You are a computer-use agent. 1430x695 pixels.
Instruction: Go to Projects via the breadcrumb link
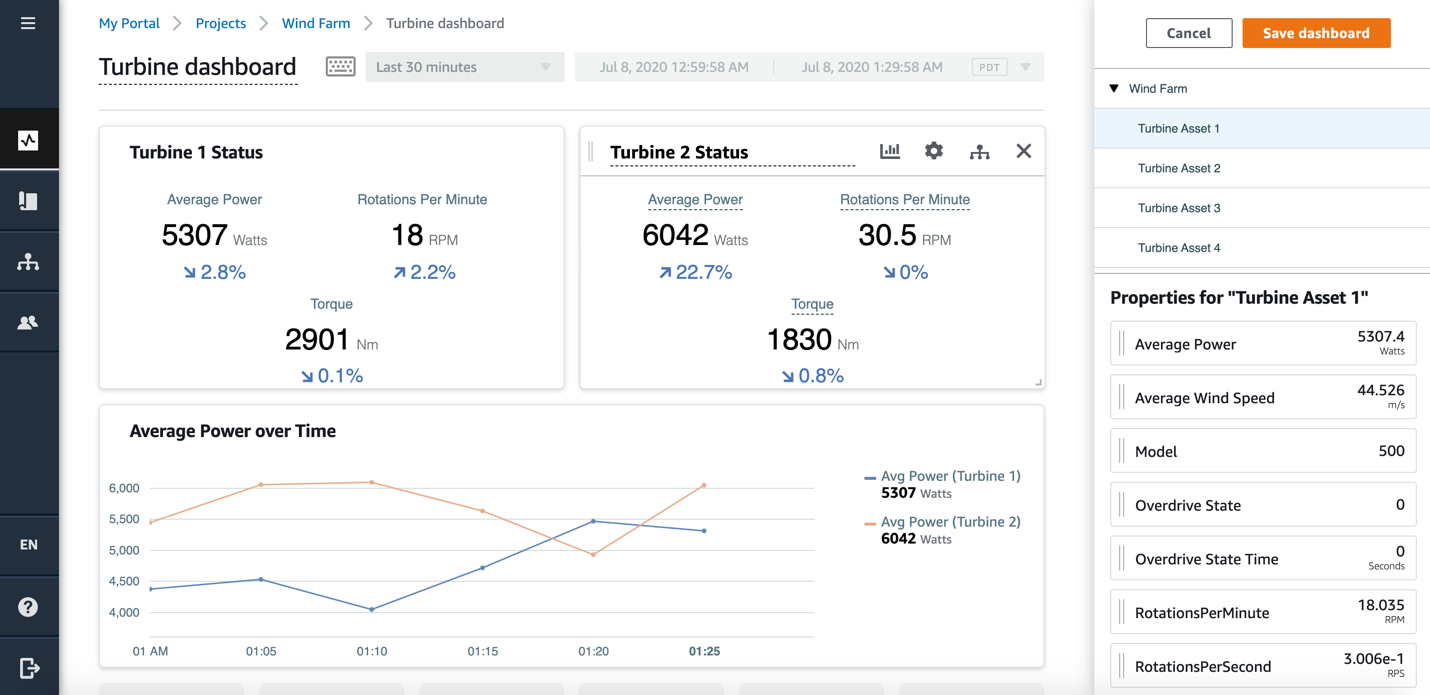[x=220, y=22]
